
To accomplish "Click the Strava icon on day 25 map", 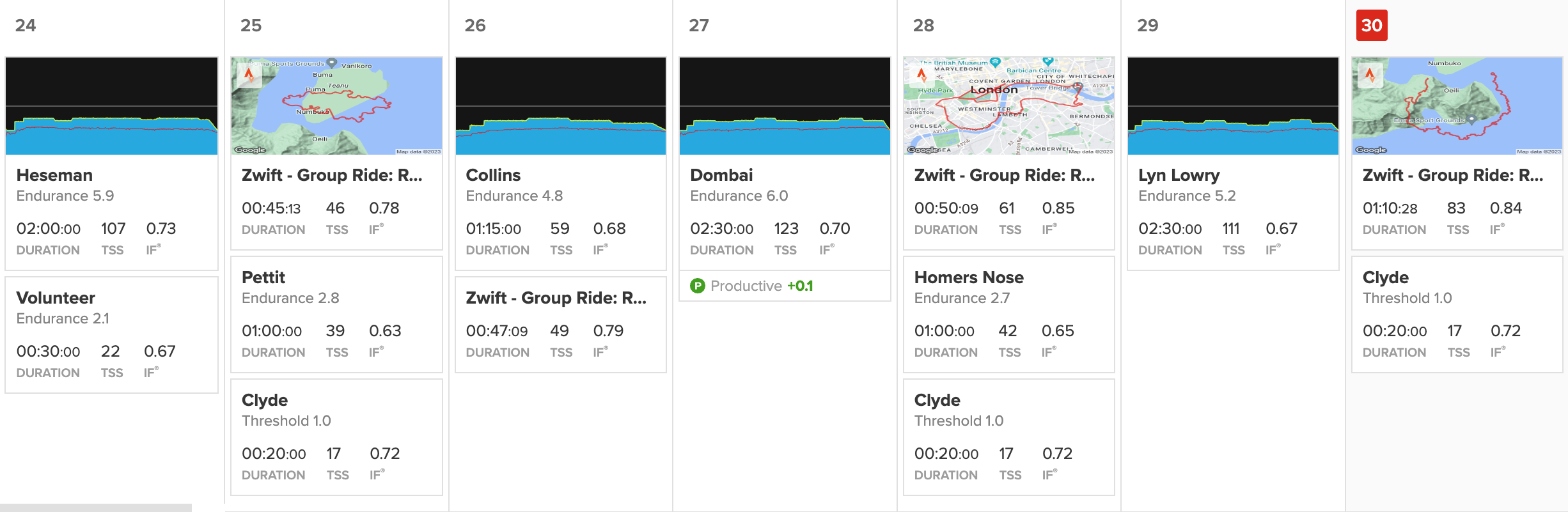I will (x=249, y=75).
